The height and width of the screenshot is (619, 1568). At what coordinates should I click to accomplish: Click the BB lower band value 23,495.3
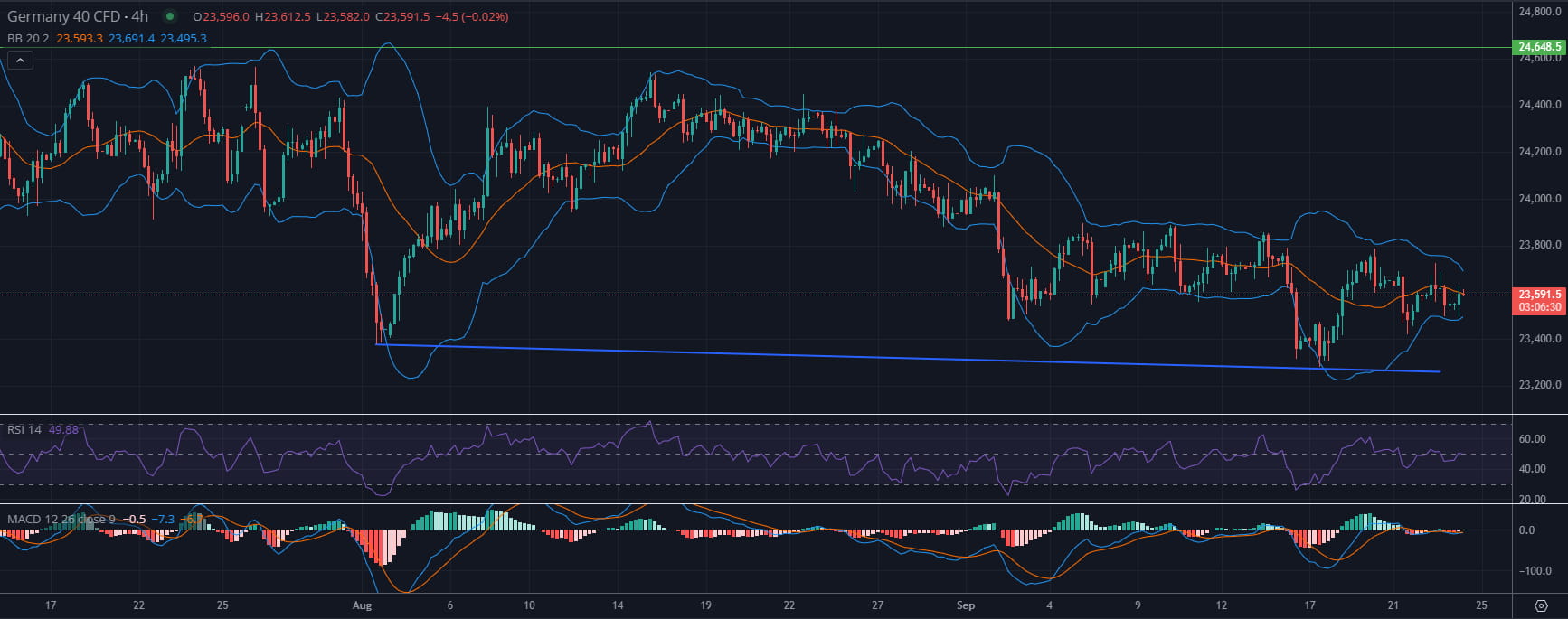[x=184, y=39]
